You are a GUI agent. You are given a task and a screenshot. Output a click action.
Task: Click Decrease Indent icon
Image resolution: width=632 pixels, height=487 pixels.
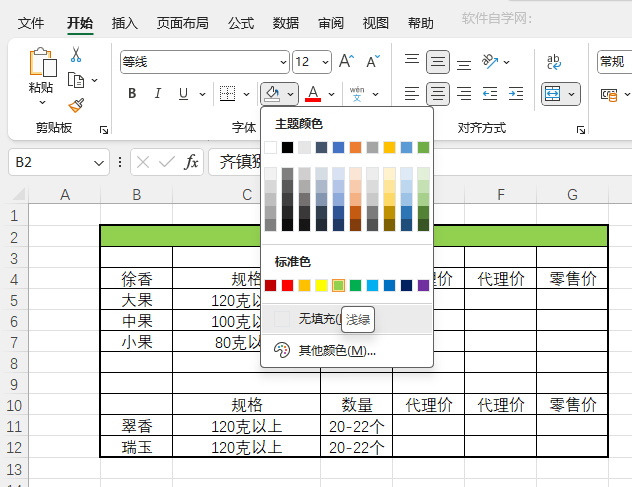(490, 94)
